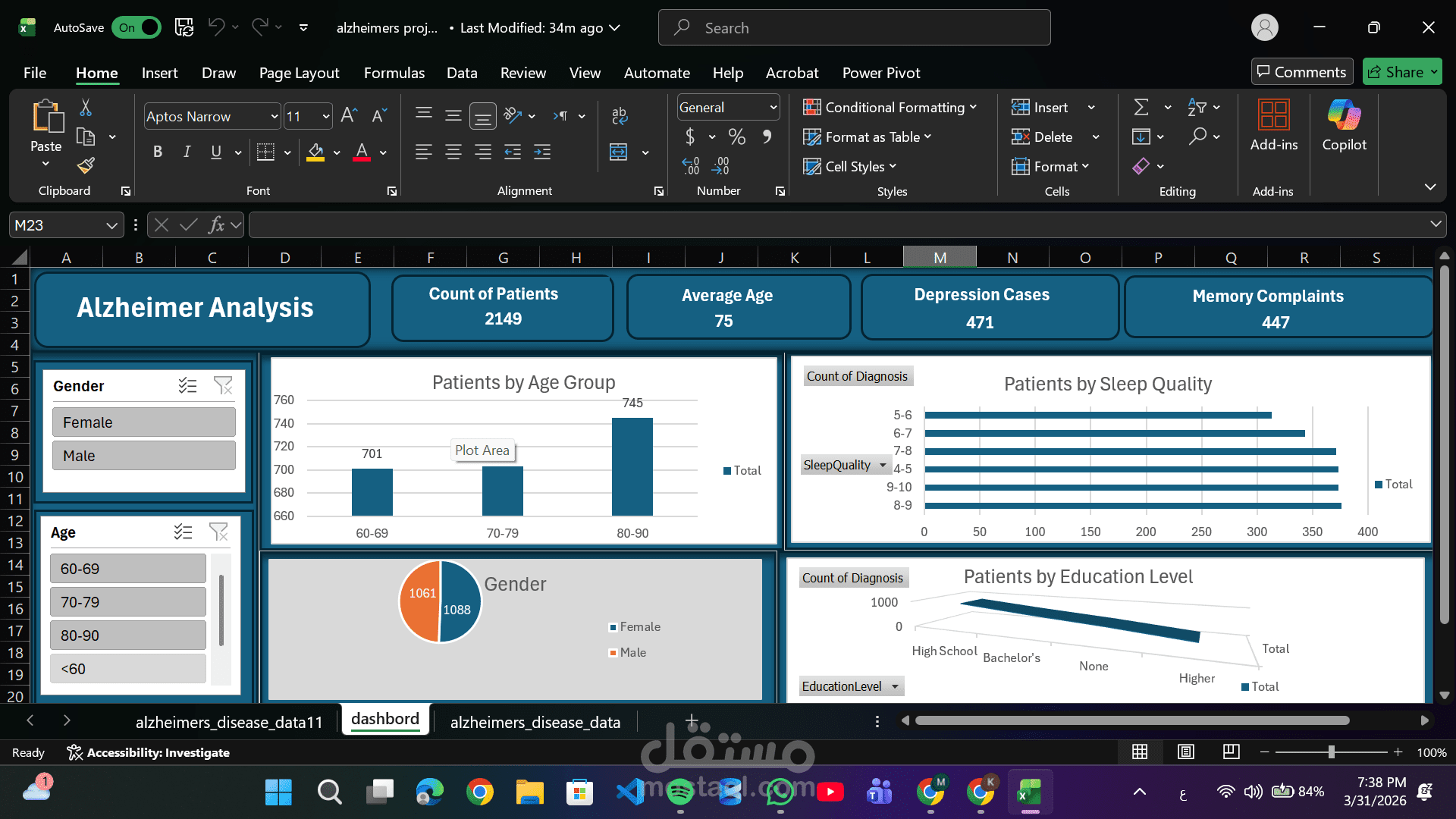This screenshot has height=819, width=1456.
Task: Click the Fill Color swatch button
Action: coord(316,152)
